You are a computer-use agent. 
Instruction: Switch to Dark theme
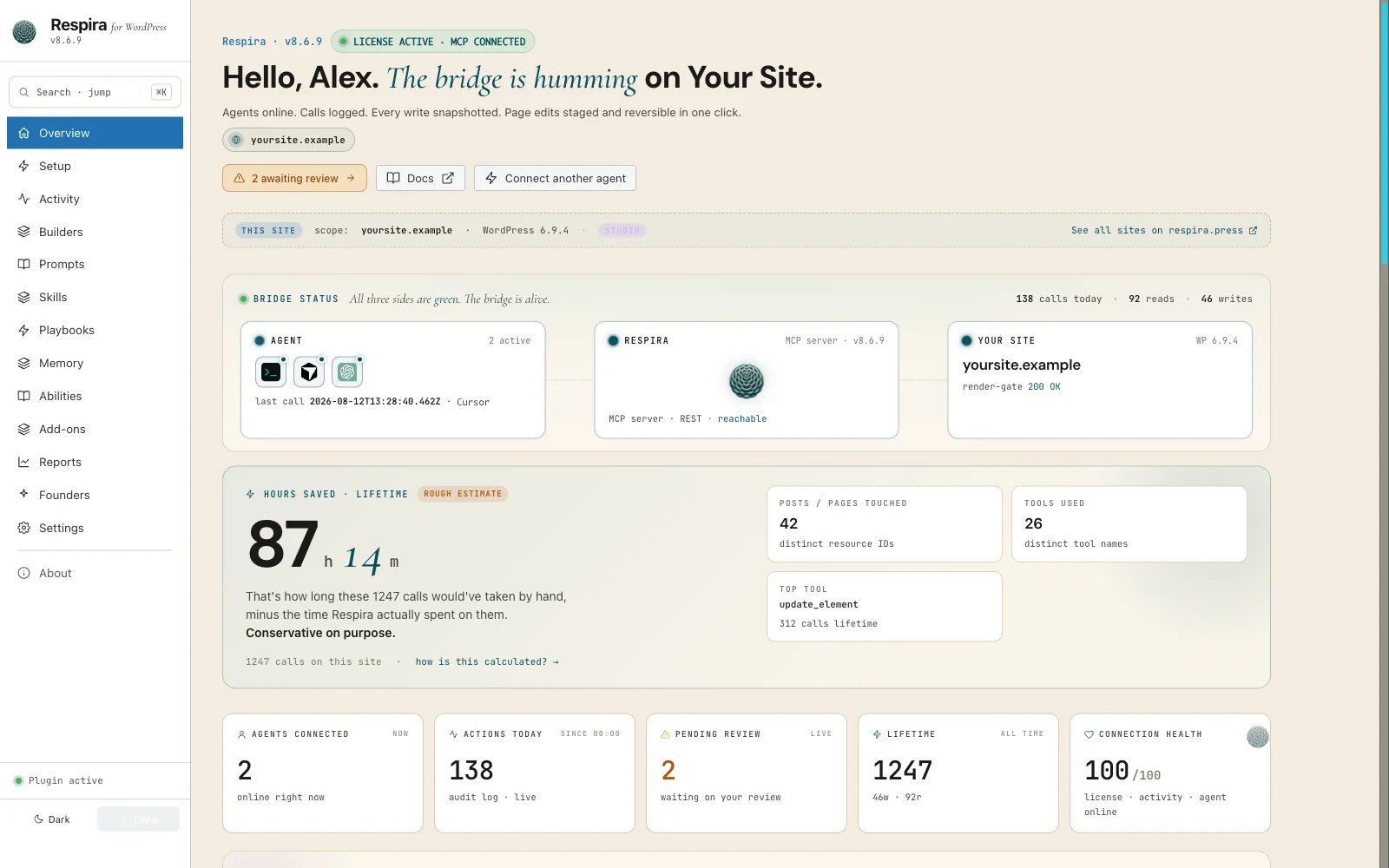pos(51,819)
